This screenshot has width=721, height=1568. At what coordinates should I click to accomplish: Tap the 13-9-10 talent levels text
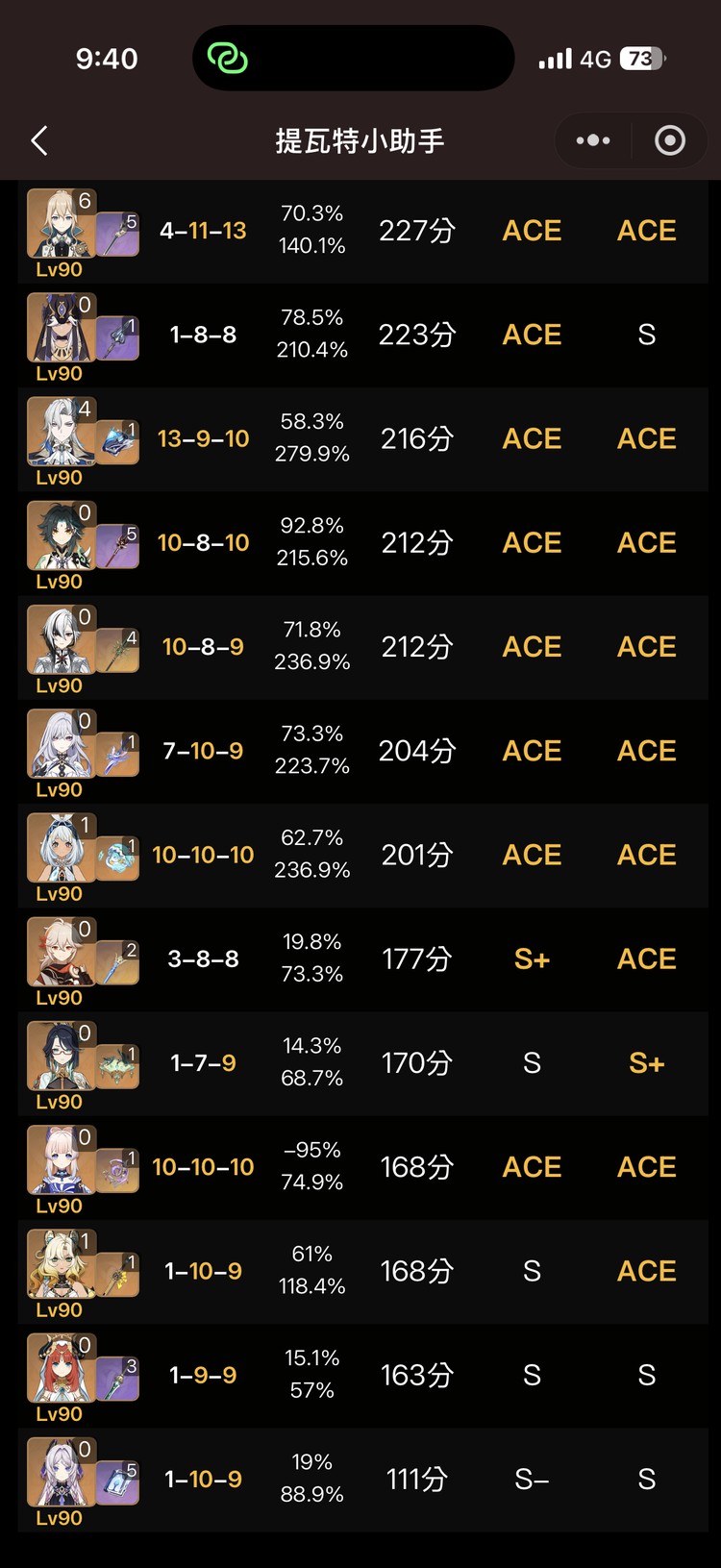point(203,439)
